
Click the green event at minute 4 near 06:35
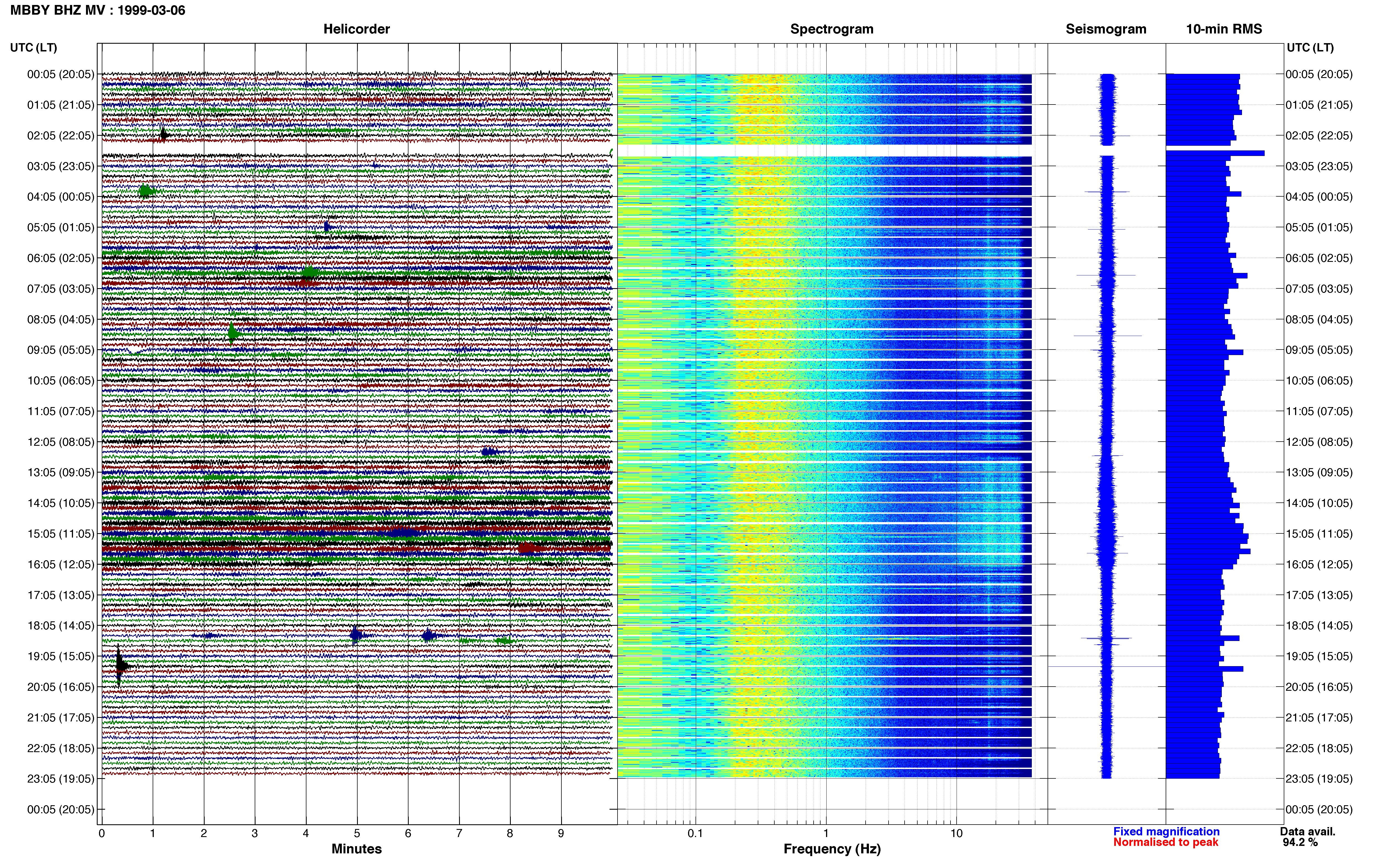click(x=310, y=272)
